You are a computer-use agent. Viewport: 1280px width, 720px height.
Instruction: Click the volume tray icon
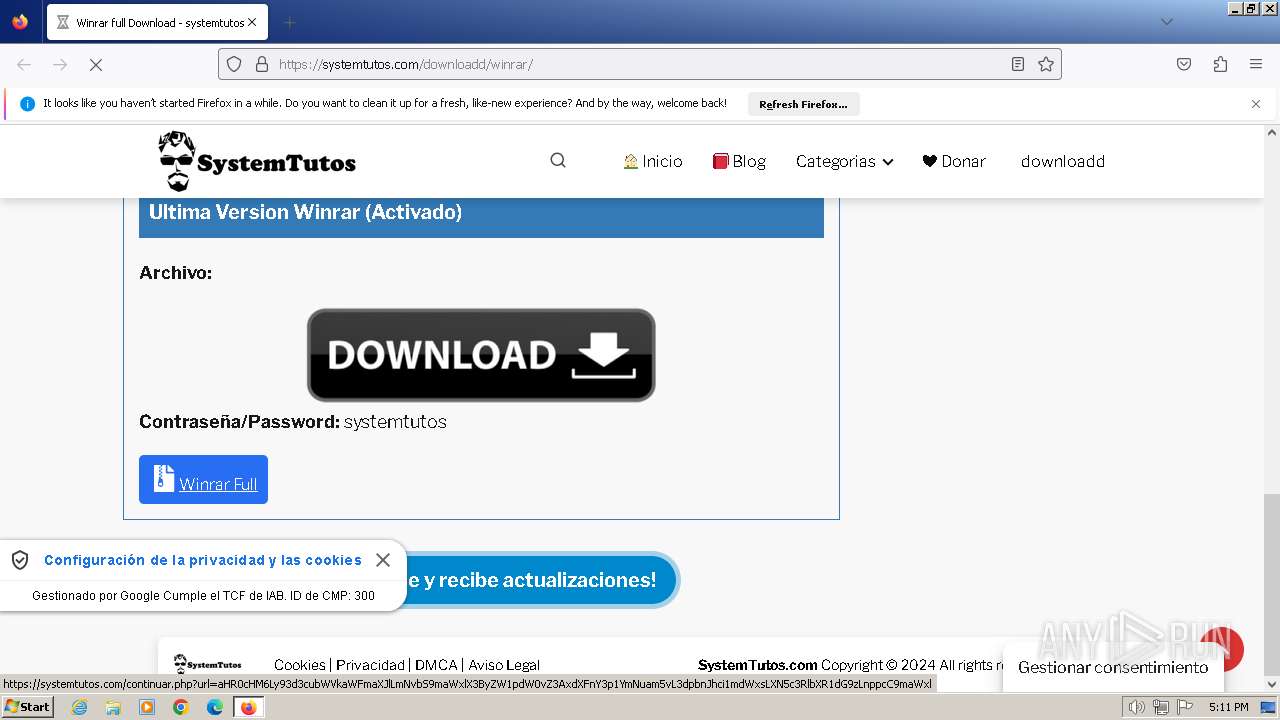pos(1137,707)
